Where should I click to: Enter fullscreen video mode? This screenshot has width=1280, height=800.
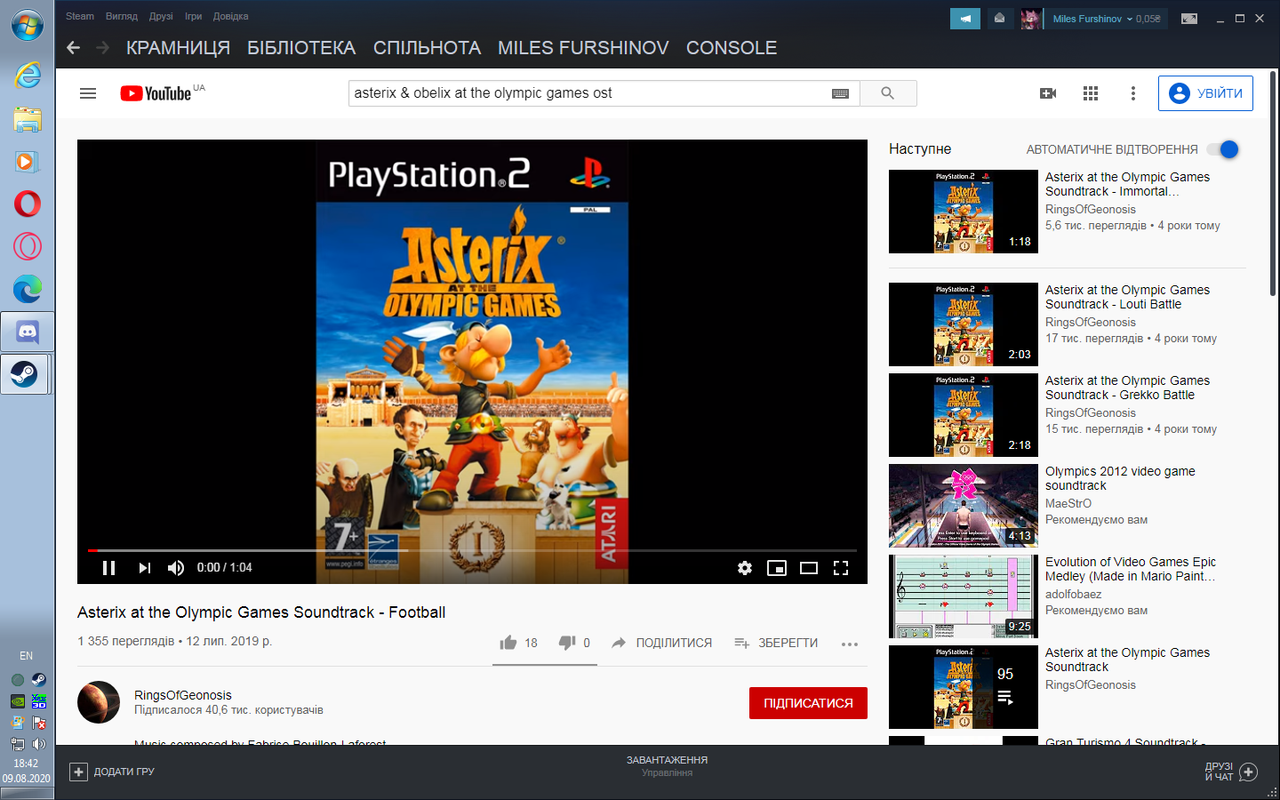841,568
